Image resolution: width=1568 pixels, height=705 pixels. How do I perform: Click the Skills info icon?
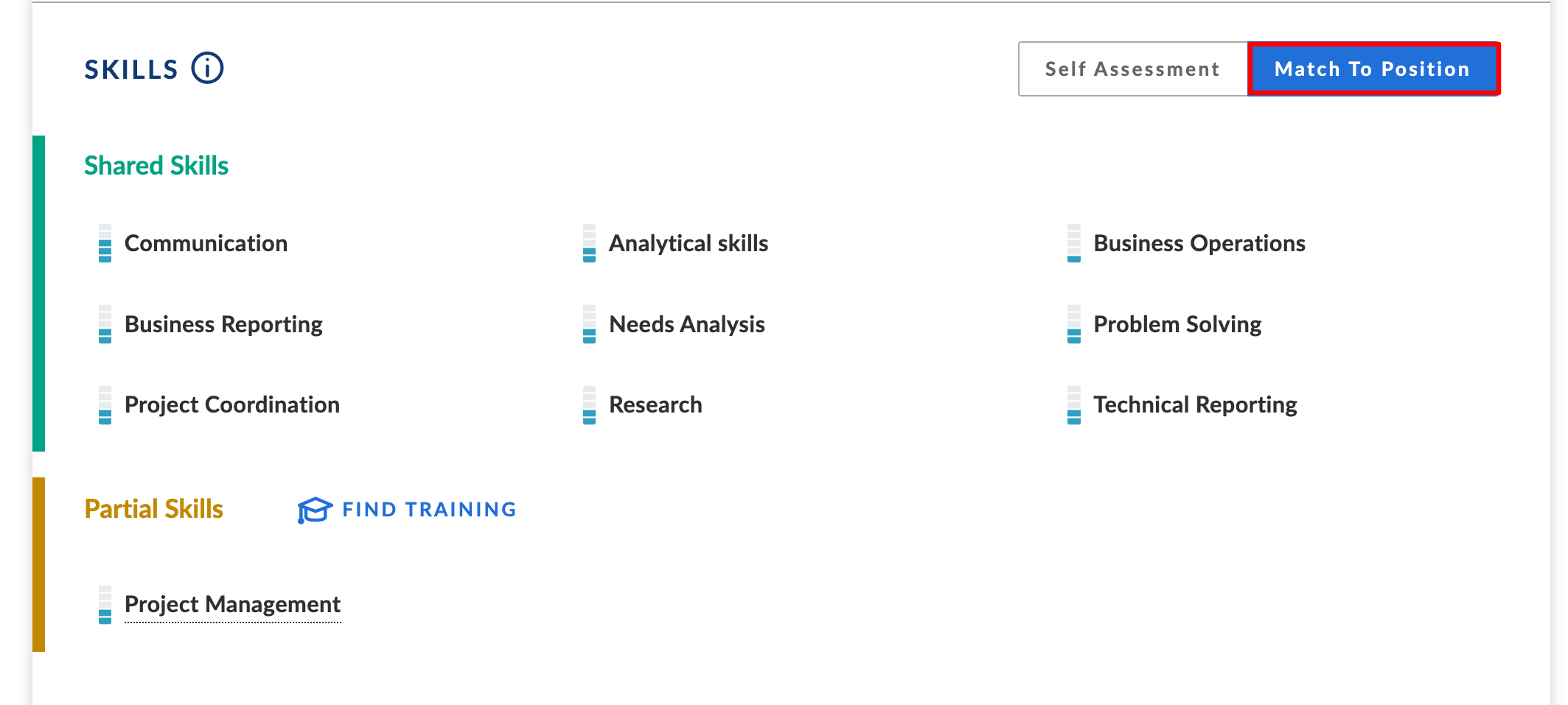pyautogui.click(x=207, y=69)
